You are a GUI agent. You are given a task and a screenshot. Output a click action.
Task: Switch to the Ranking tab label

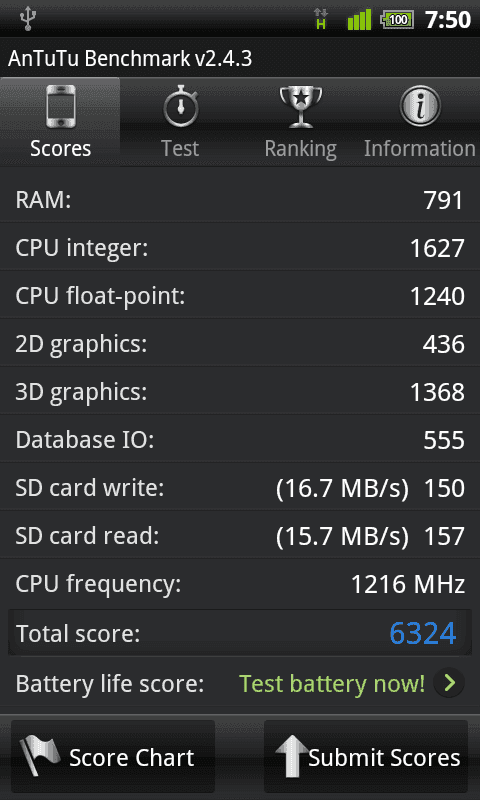point(300,149)
